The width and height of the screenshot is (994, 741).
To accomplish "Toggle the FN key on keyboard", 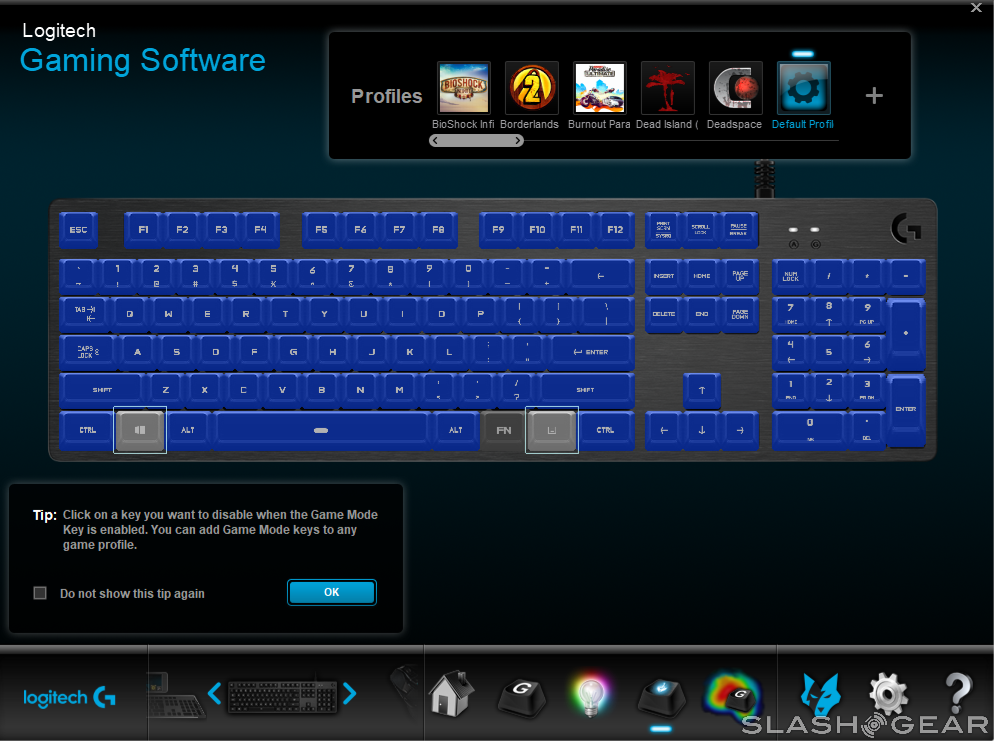I will pos(503,430).
